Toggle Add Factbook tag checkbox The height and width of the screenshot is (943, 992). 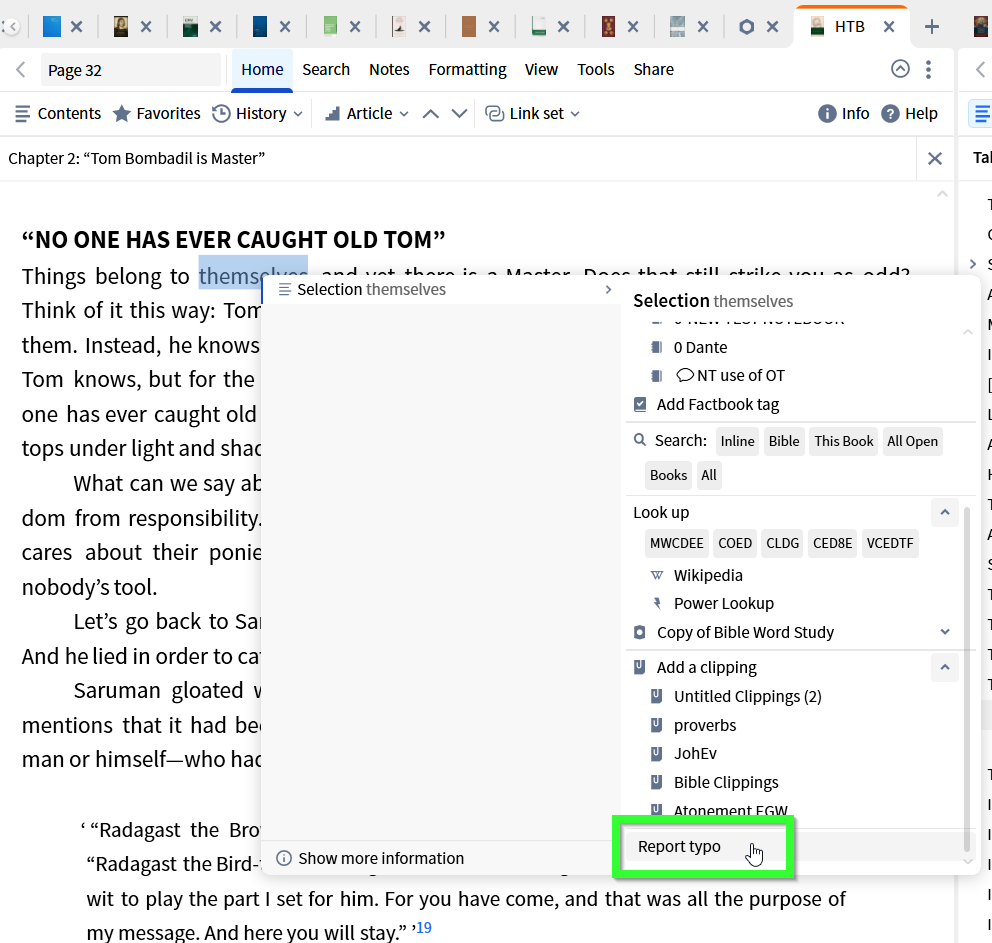coord(640,404)
